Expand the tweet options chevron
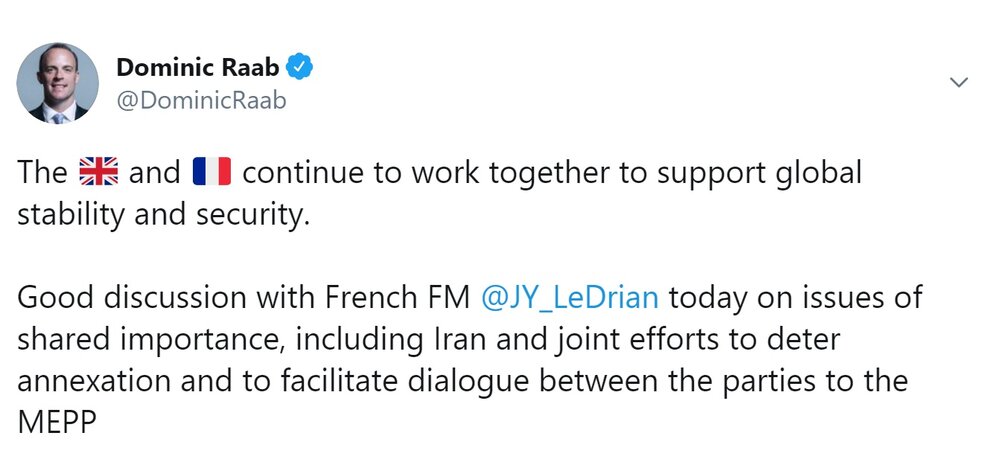The width and height of the screenshot is (1000, 459). tap(959, 82)
